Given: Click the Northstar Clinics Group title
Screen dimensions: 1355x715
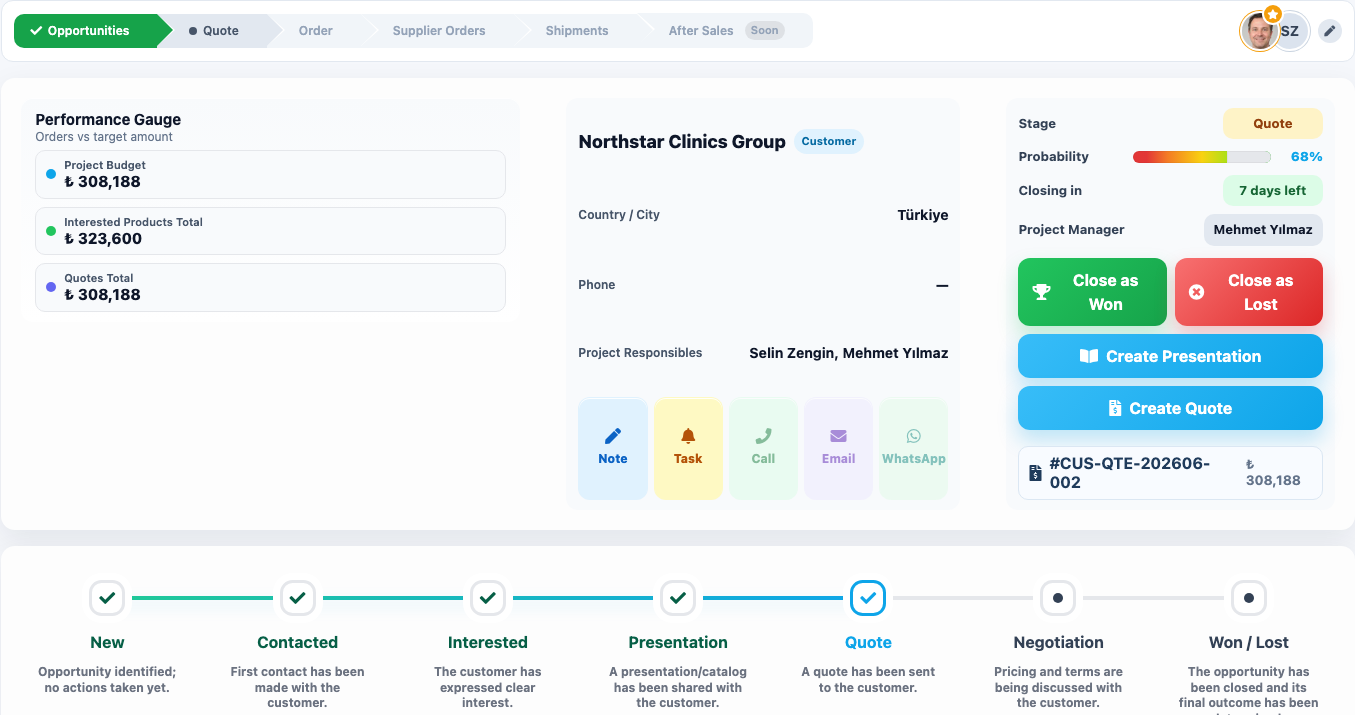Looking at the screenshot, I should [x=682, y=141].
